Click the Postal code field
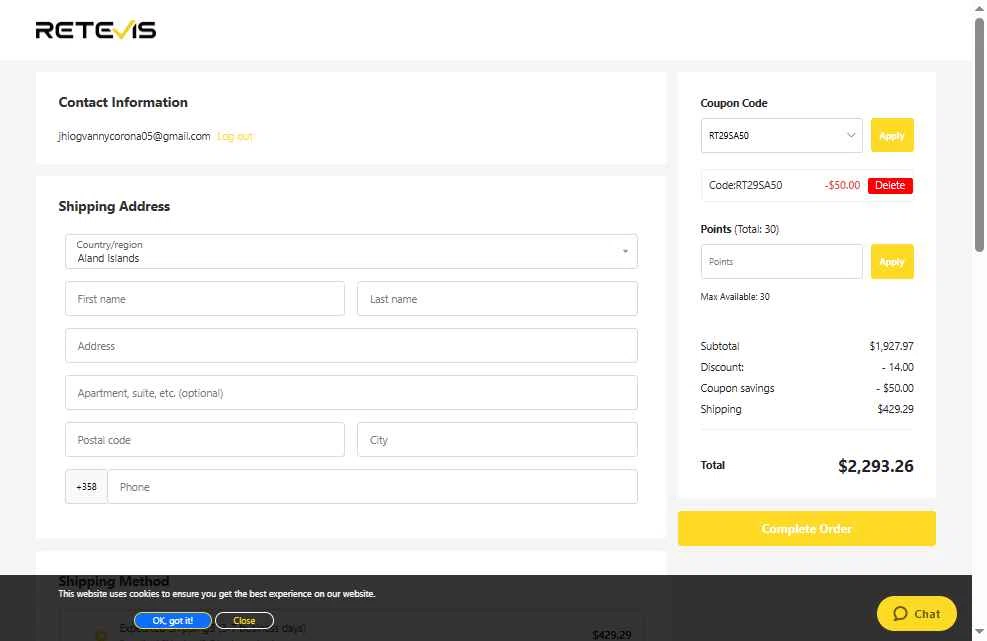This screenshot has height=641, width=987. pyautogui.click(x=205, y=440)
